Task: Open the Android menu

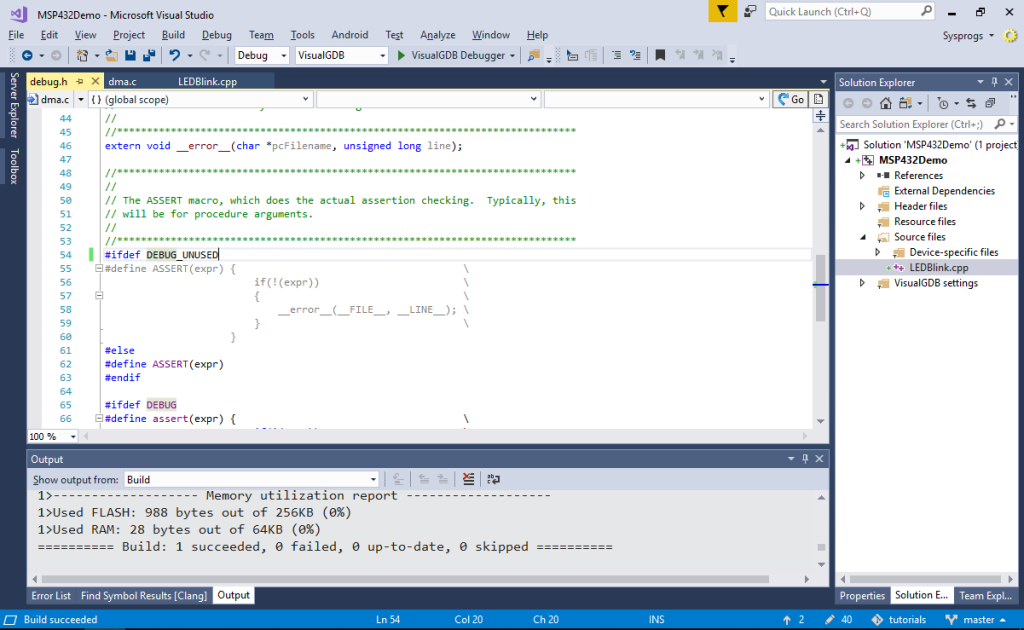Action: (352, 33)
